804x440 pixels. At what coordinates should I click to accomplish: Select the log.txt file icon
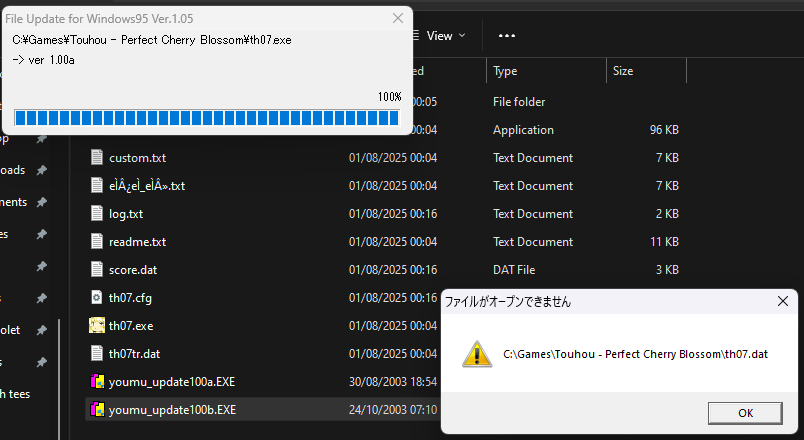pos(97,213)
